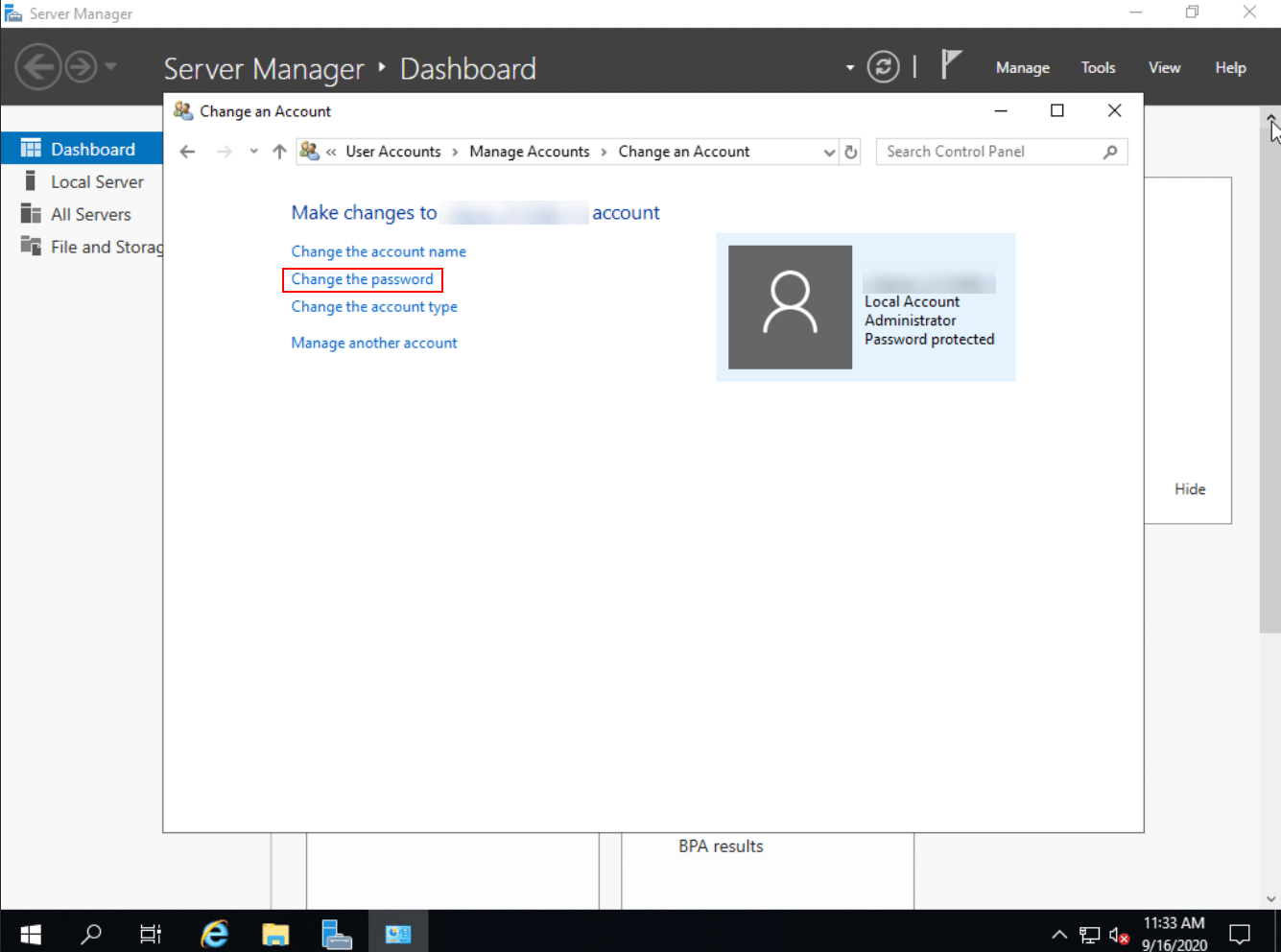The width and height of the screenshot is (1281, 952).
Task: Open the Manage menu
Action: tap(1022, 67)
